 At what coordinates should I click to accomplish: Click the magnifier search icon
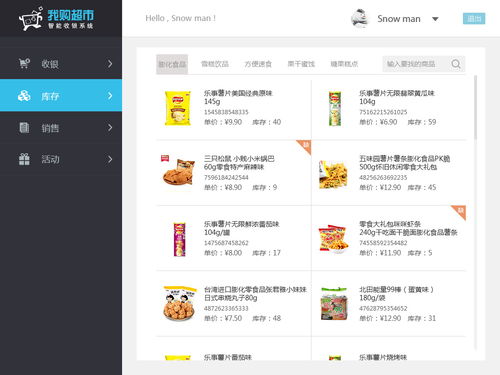[456, 64]
